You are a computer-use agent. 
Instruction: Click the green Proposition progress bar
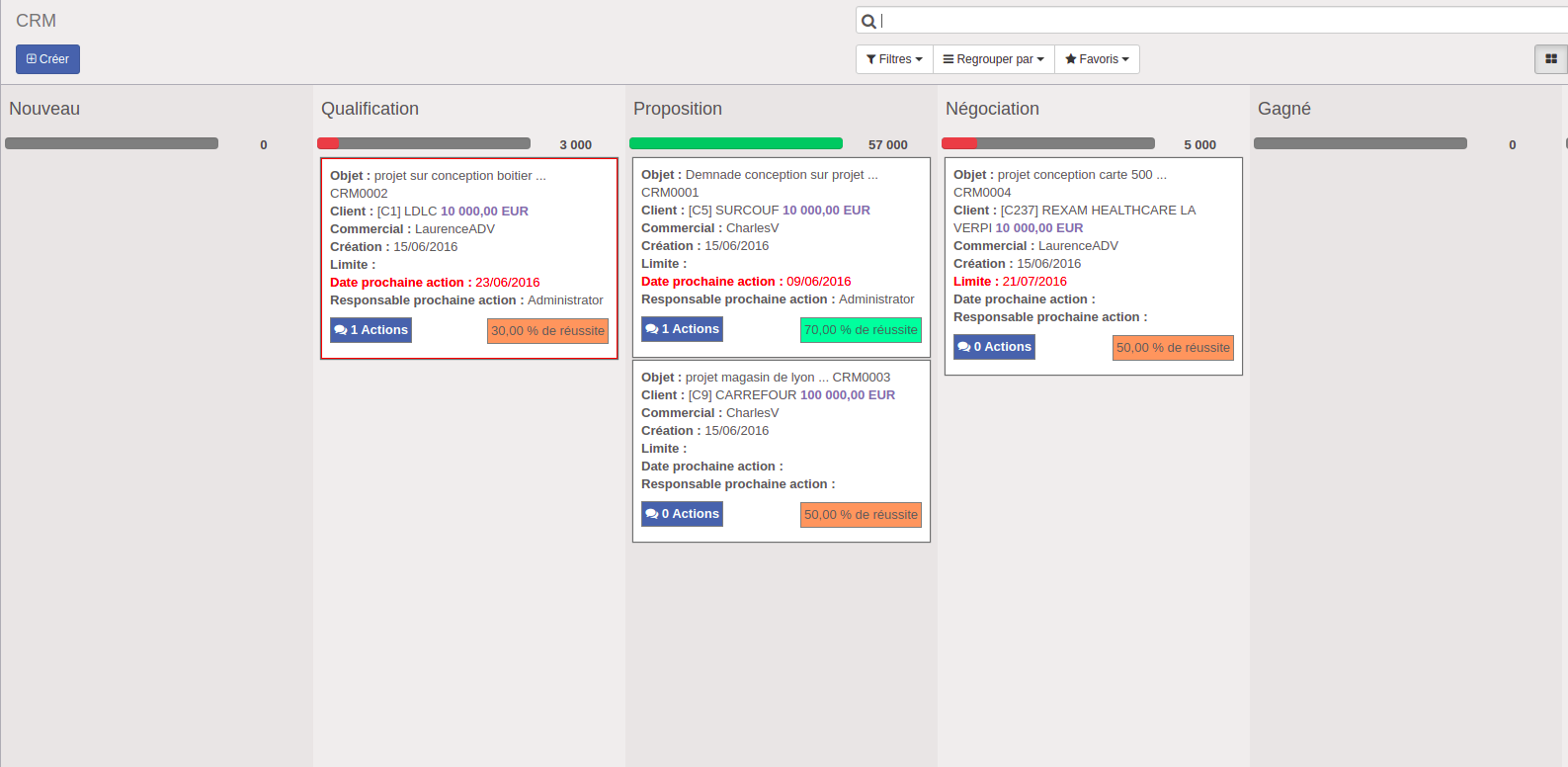[x=736, y=143]
